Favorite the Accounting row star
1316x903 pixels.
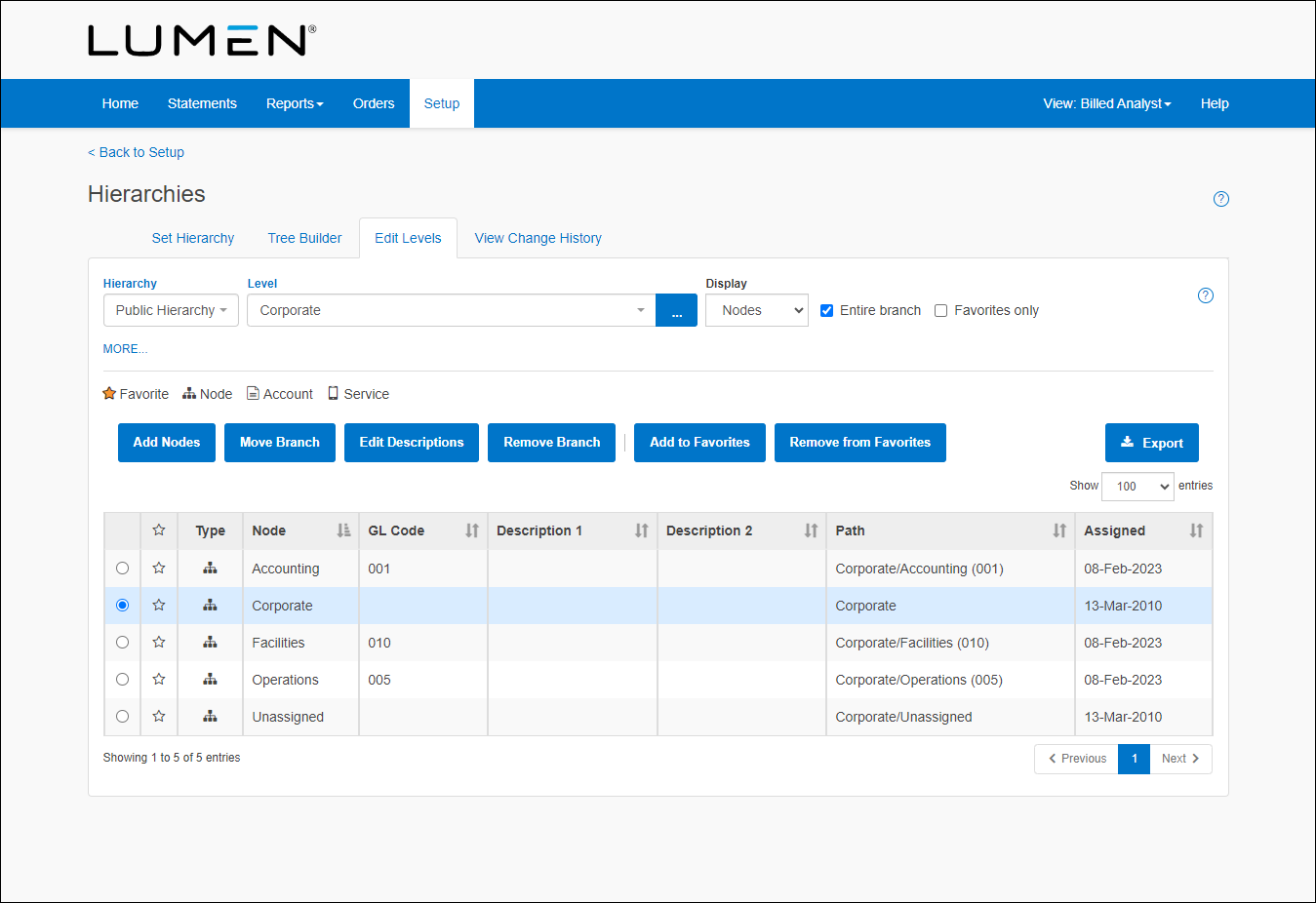pos(159,568)
